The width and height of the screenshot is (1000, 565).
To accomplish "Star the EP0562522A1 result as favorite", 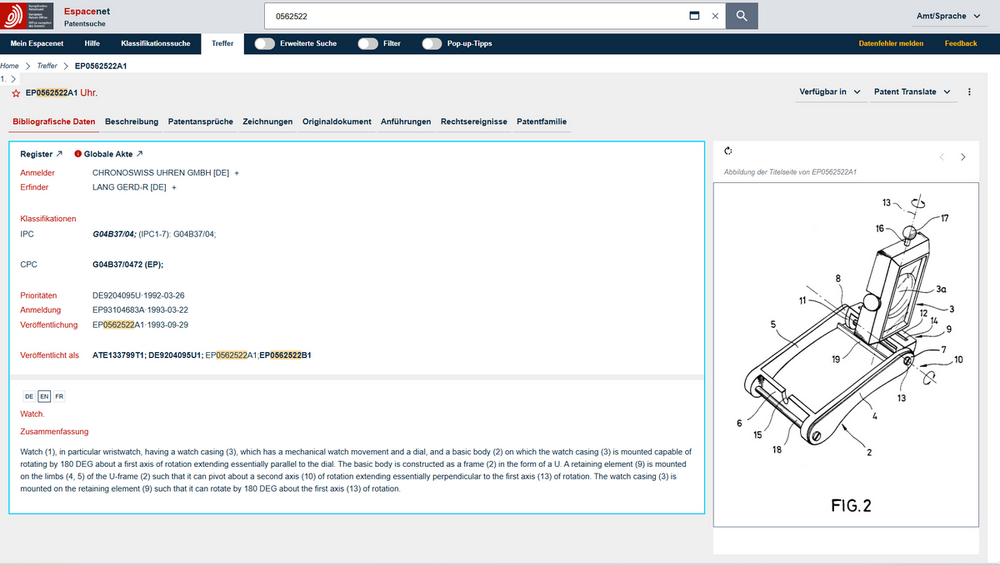I will (x=16, y=93).
